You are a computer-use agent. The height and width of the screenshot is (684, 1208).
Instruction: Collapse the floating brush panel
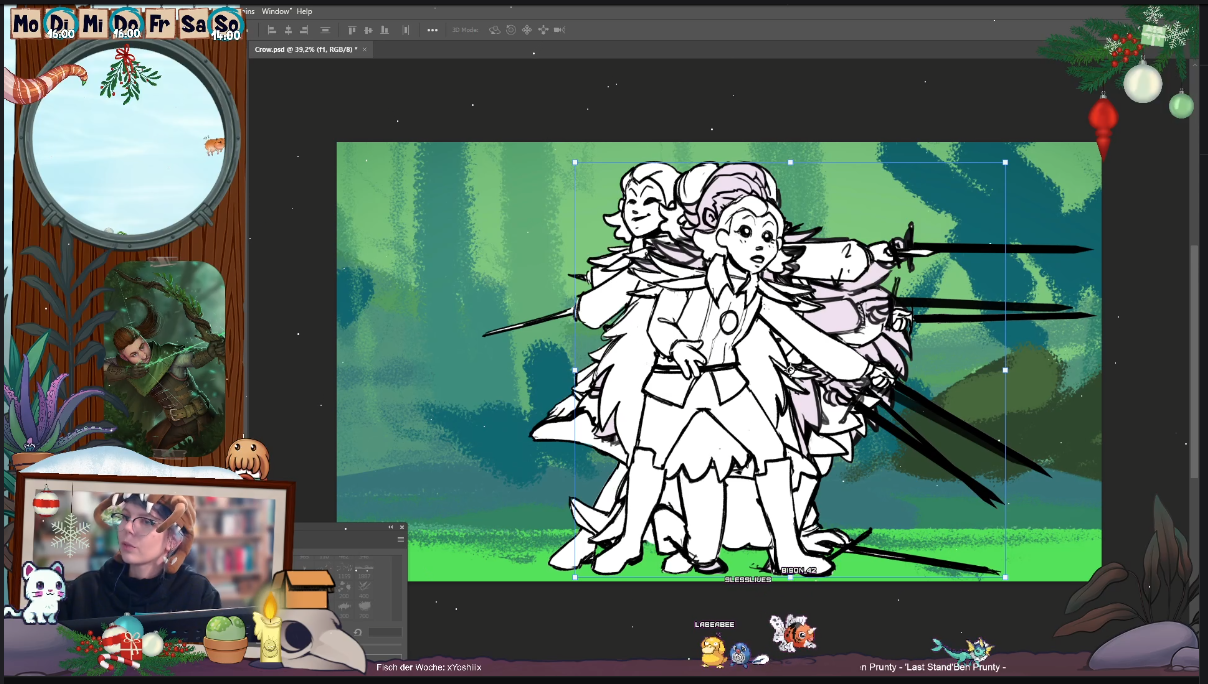(391, 527)
